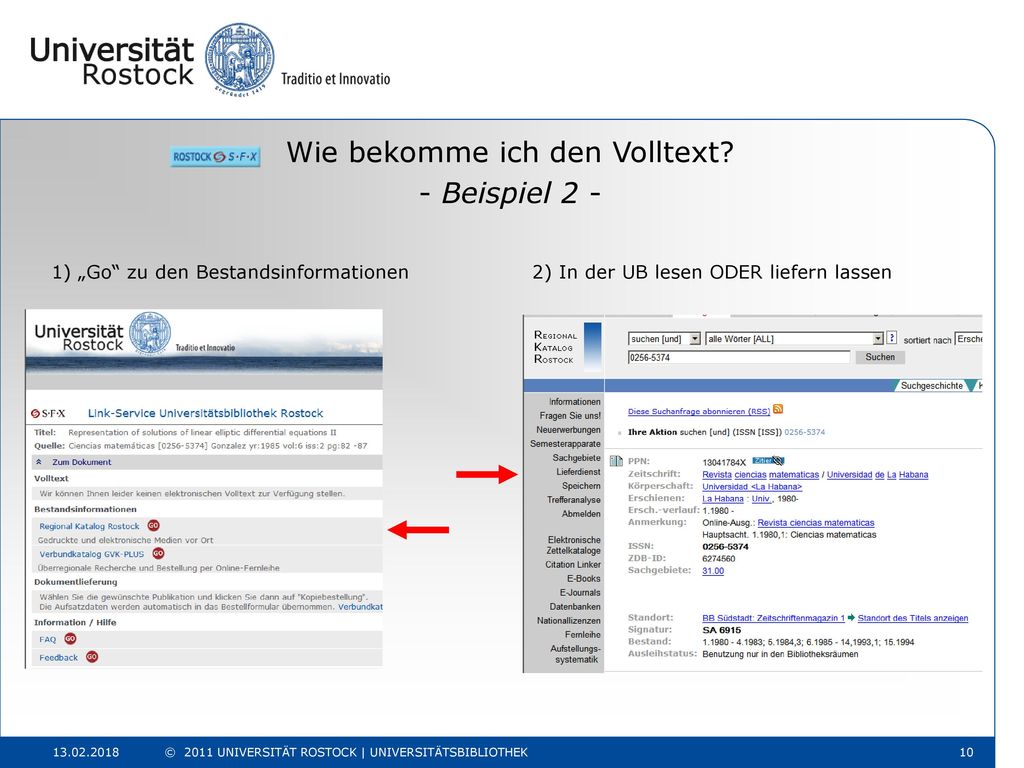1024x768 pixels.
Task: Click the green arrow icon in Standort row
Action: pyautogui.click(x=852, y=617)
